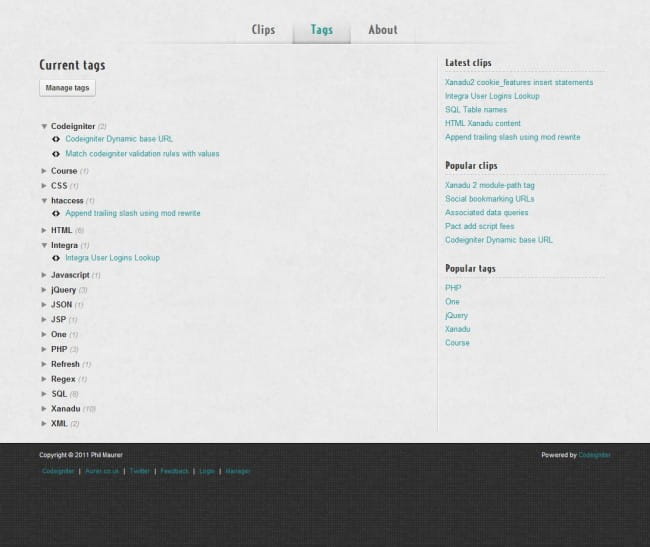Switch to the Clips tab
Screen dimensions: 650x547
click(x=264, y=30)
